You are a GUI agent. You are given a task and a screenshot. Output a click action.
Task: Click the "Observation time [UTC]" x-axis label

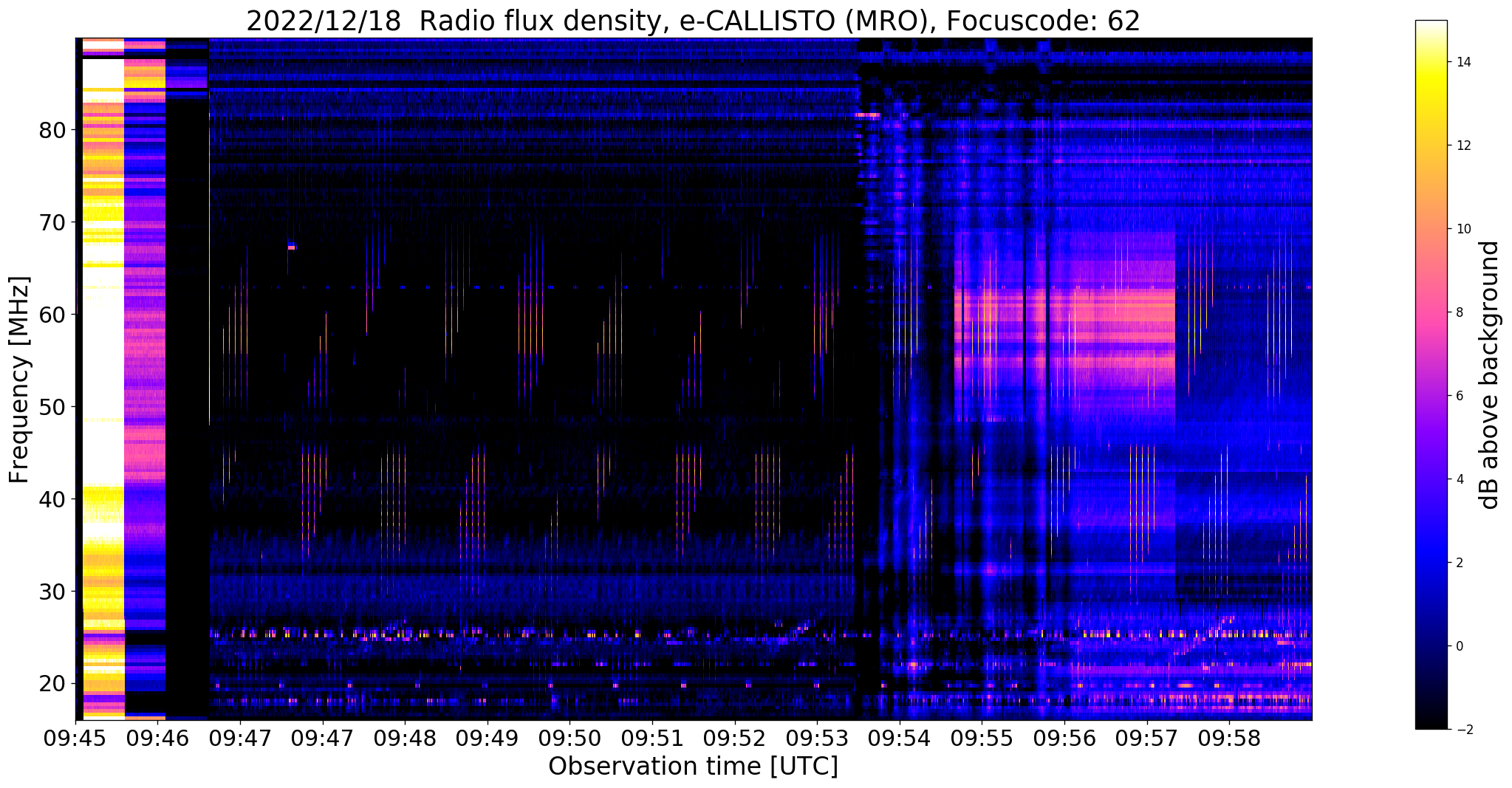pyautogui.click(x=693, y=767)
